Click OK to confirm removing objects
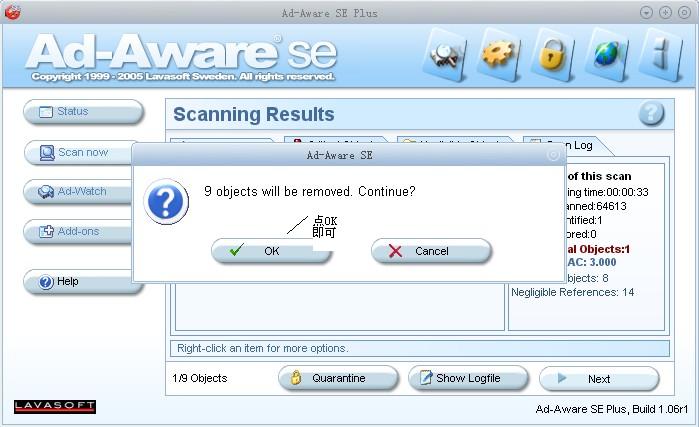The height and width of the screenshot is (427, 699). point(271,251)
